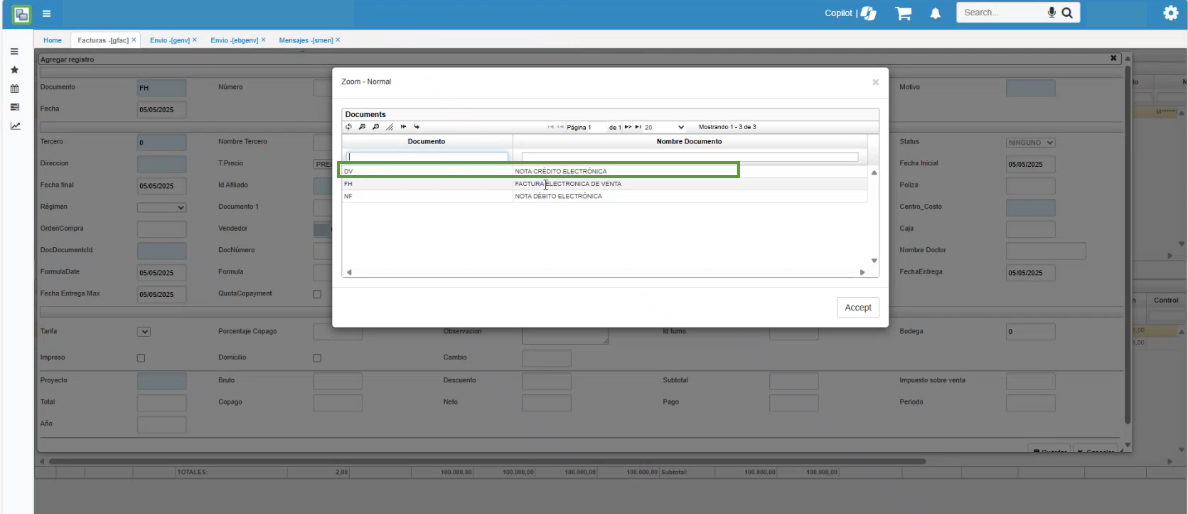This screenshot has height=514, width=1188.
Task: Open the shopping cart icon
Action: coord(903,13)
